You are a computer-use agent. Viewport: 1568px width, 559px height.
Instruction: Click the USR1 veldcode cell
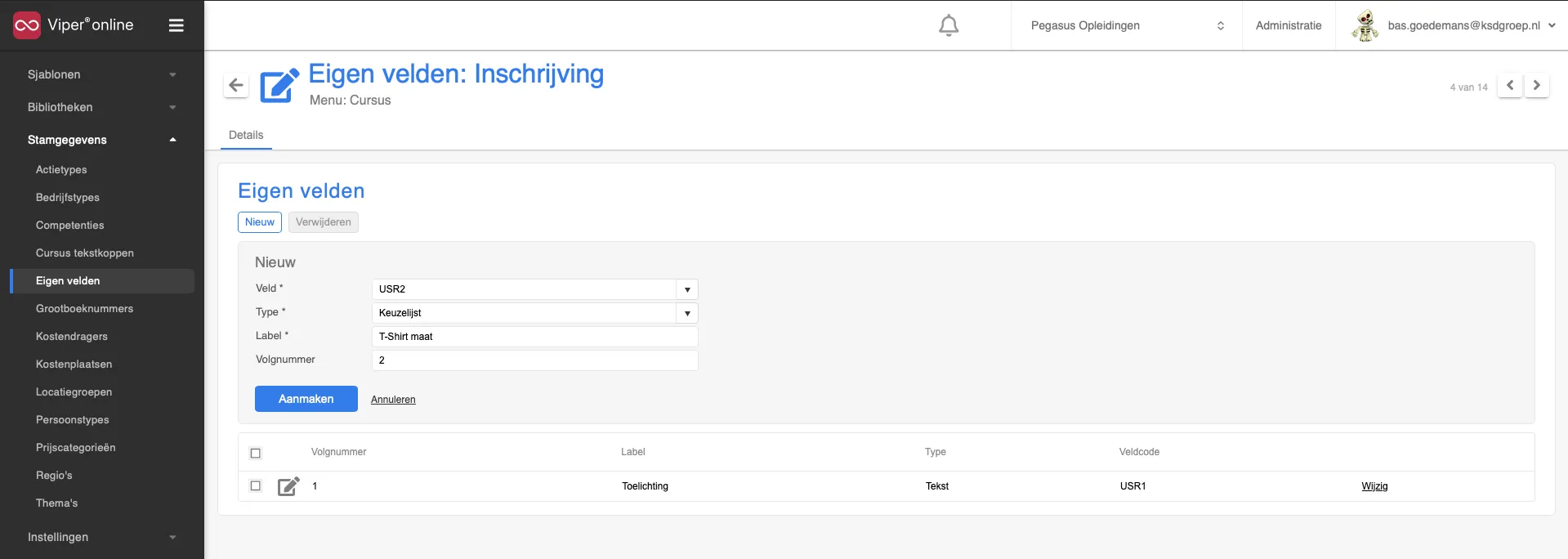(1132, 486)
